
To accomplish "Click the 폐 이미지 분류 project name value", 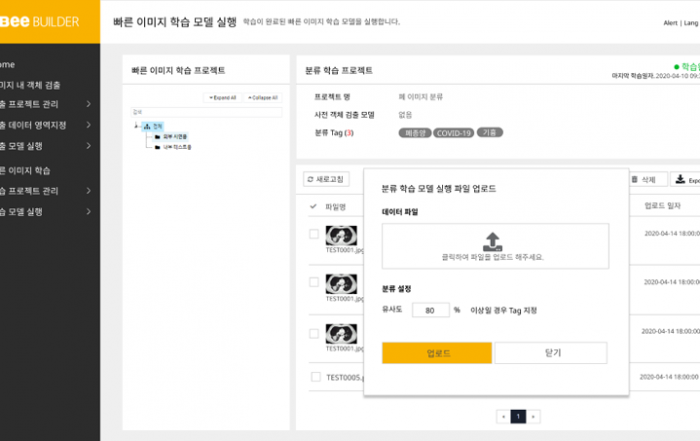I will point(421,96).
